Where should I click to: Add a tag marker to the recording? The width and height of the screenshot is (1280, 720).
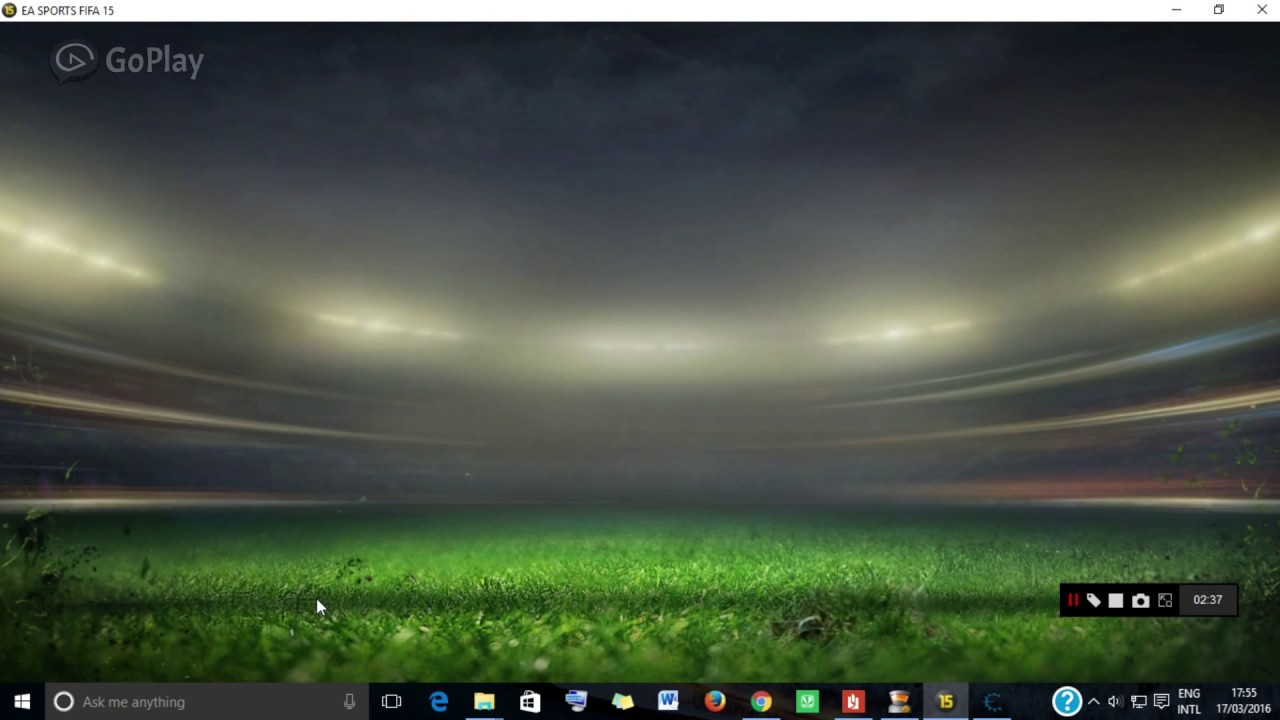click(1094, 600)
